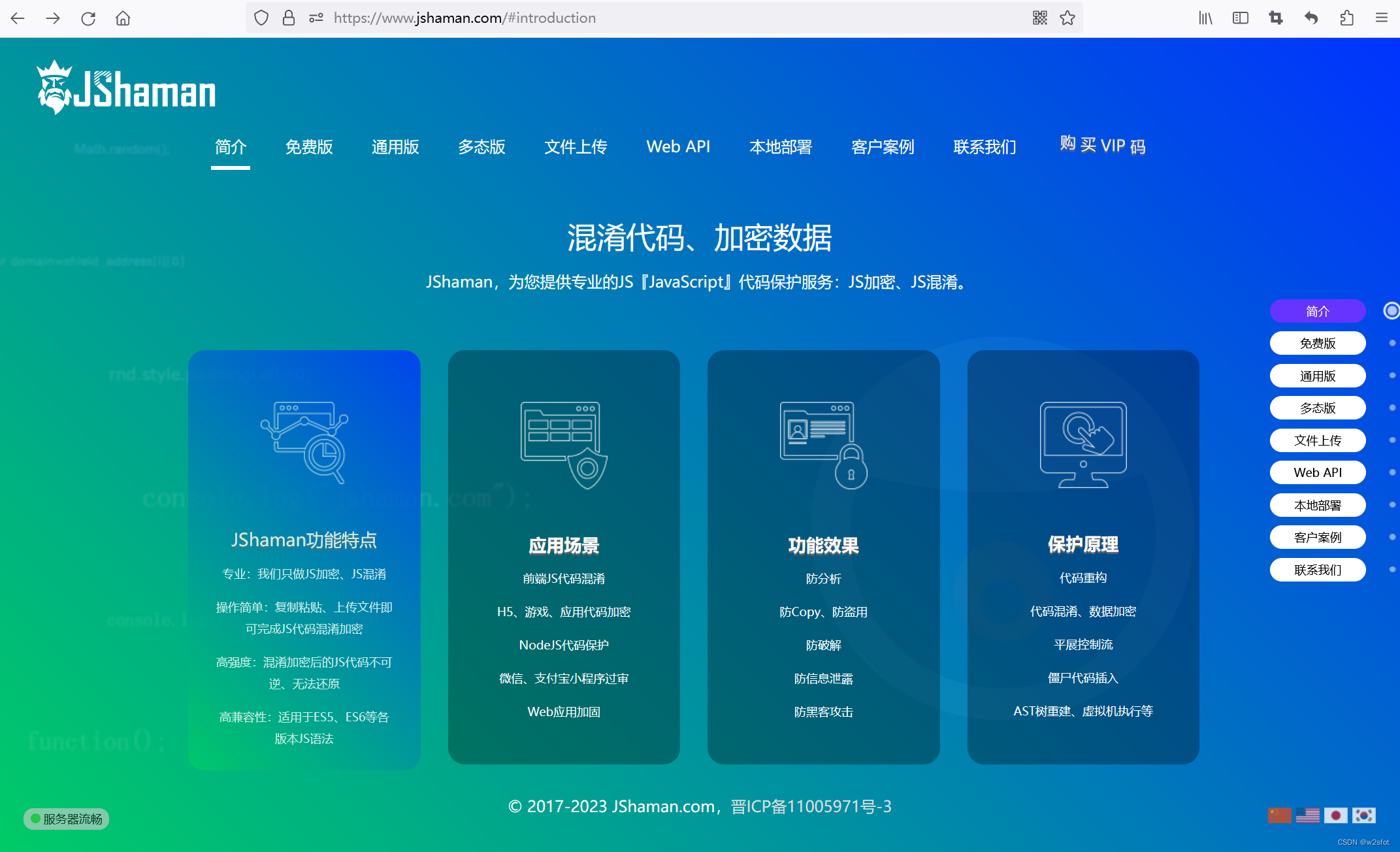Select the Japanese flag language icon
Viewport: 1400px width, 852px height.
(1337, 815)
